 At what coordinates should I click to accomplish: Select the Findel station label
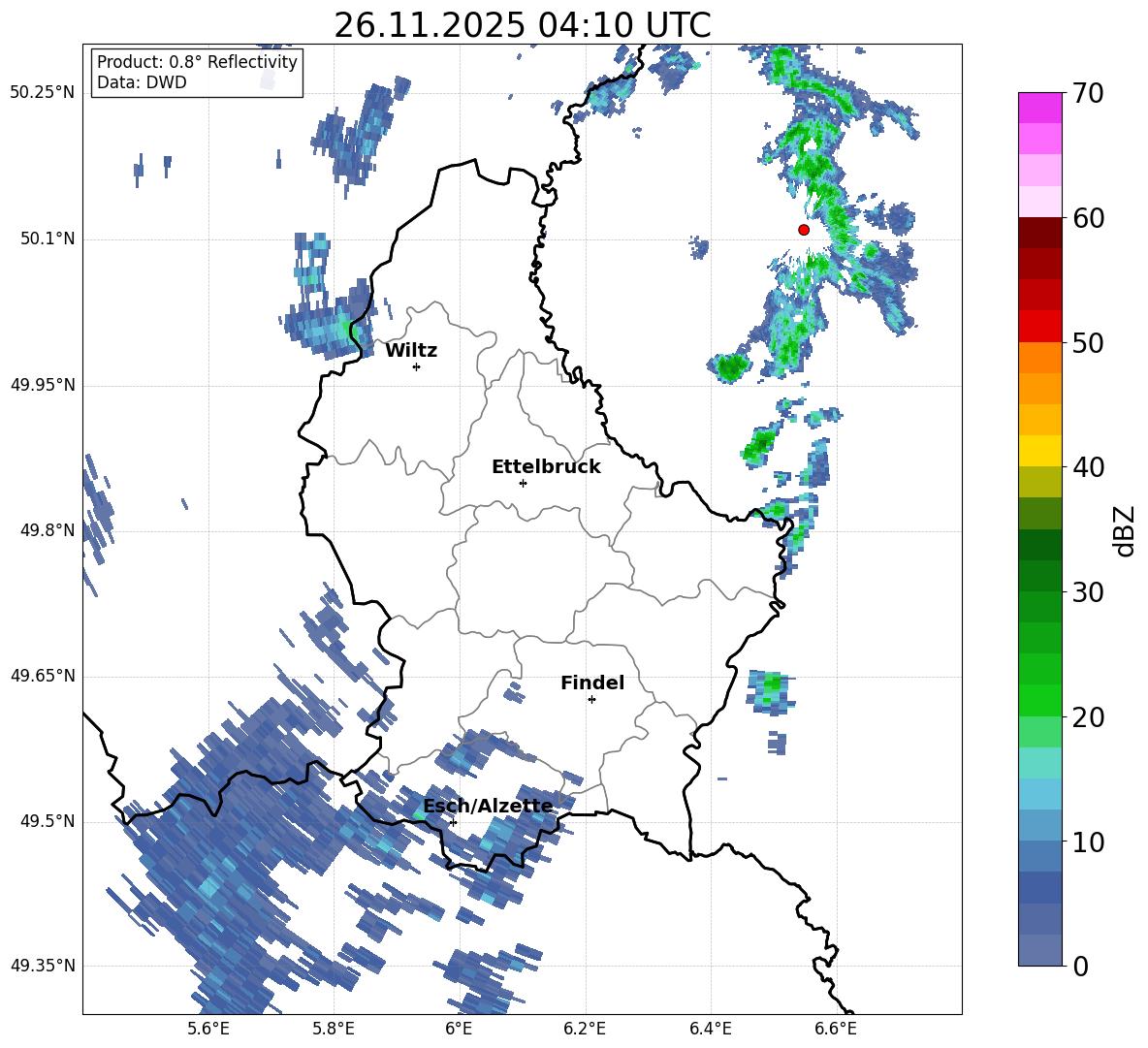point(592,683)
